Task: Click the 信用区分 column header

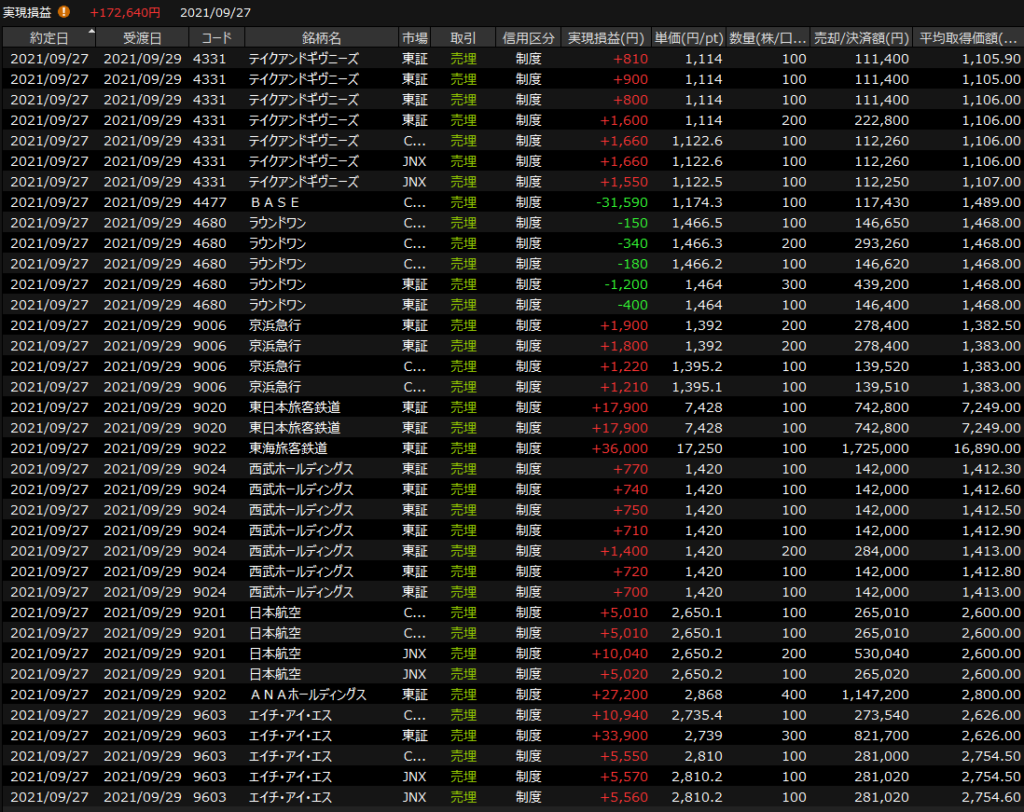Action: tap(529, 38)
